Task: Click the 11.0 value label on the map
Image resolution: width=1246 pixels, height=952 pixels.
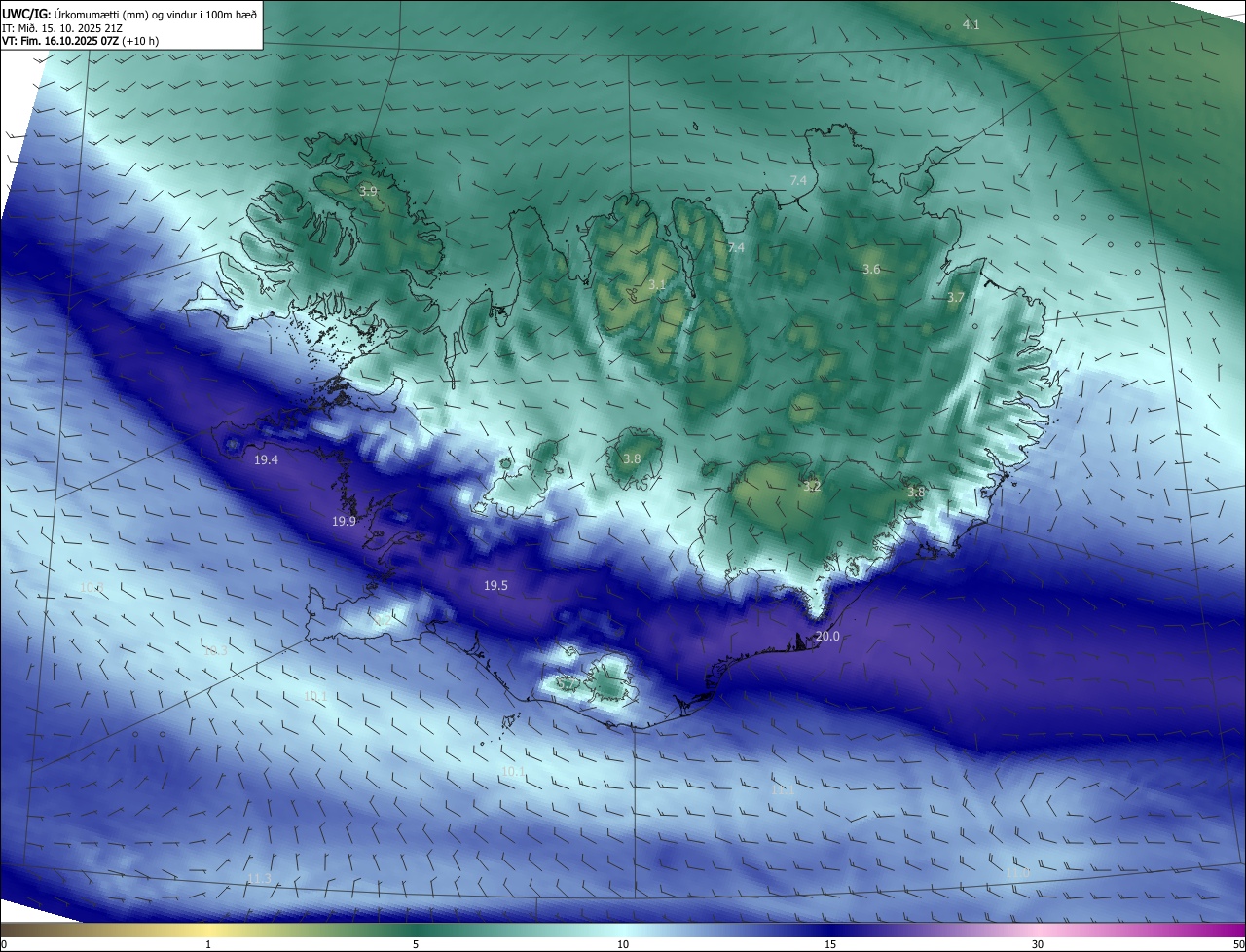Action: [x=1018, y=872]
